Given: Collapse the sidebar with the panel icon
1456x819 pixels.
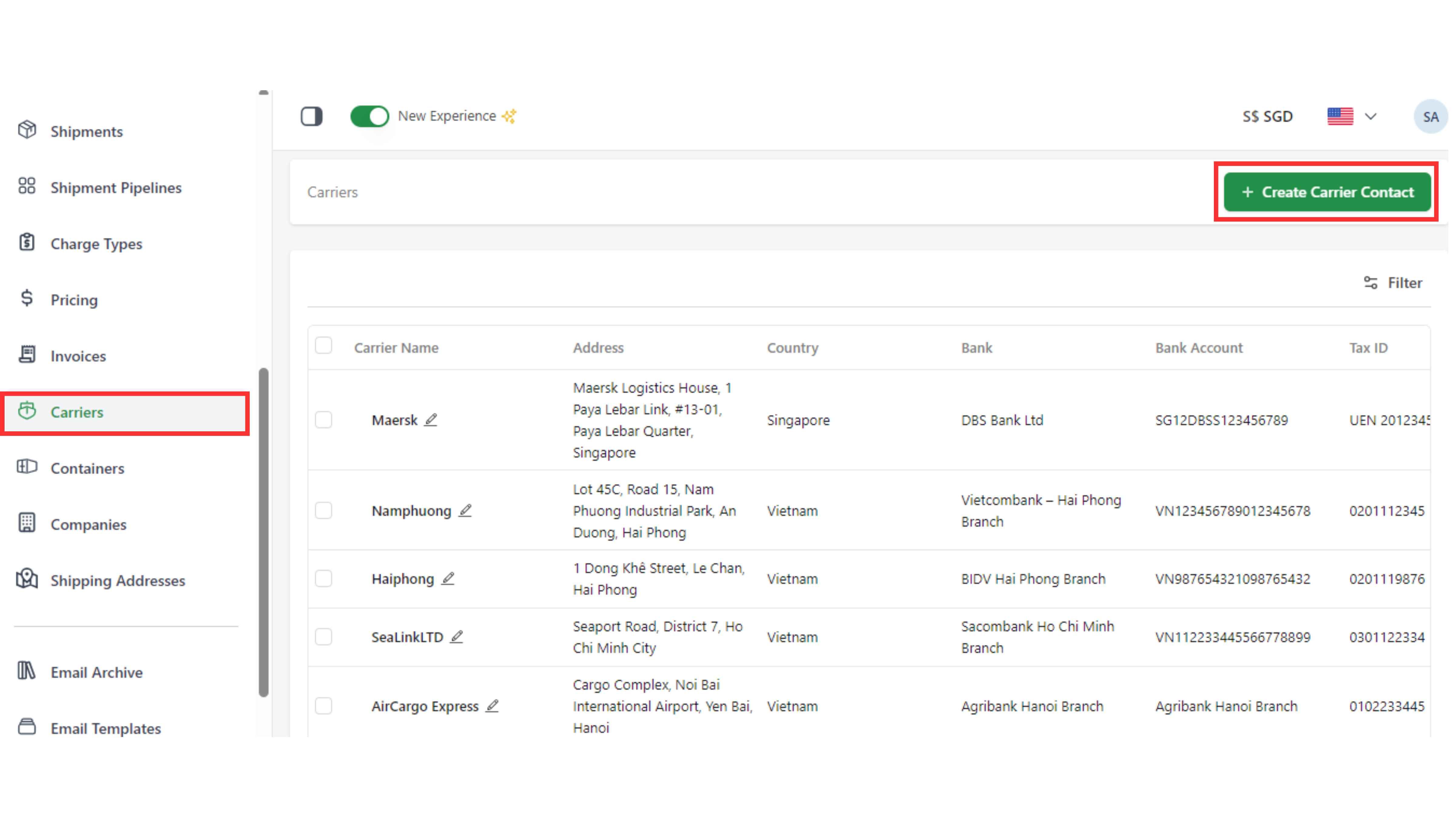Looking at the screenshot, I should [x=312, y=116].
